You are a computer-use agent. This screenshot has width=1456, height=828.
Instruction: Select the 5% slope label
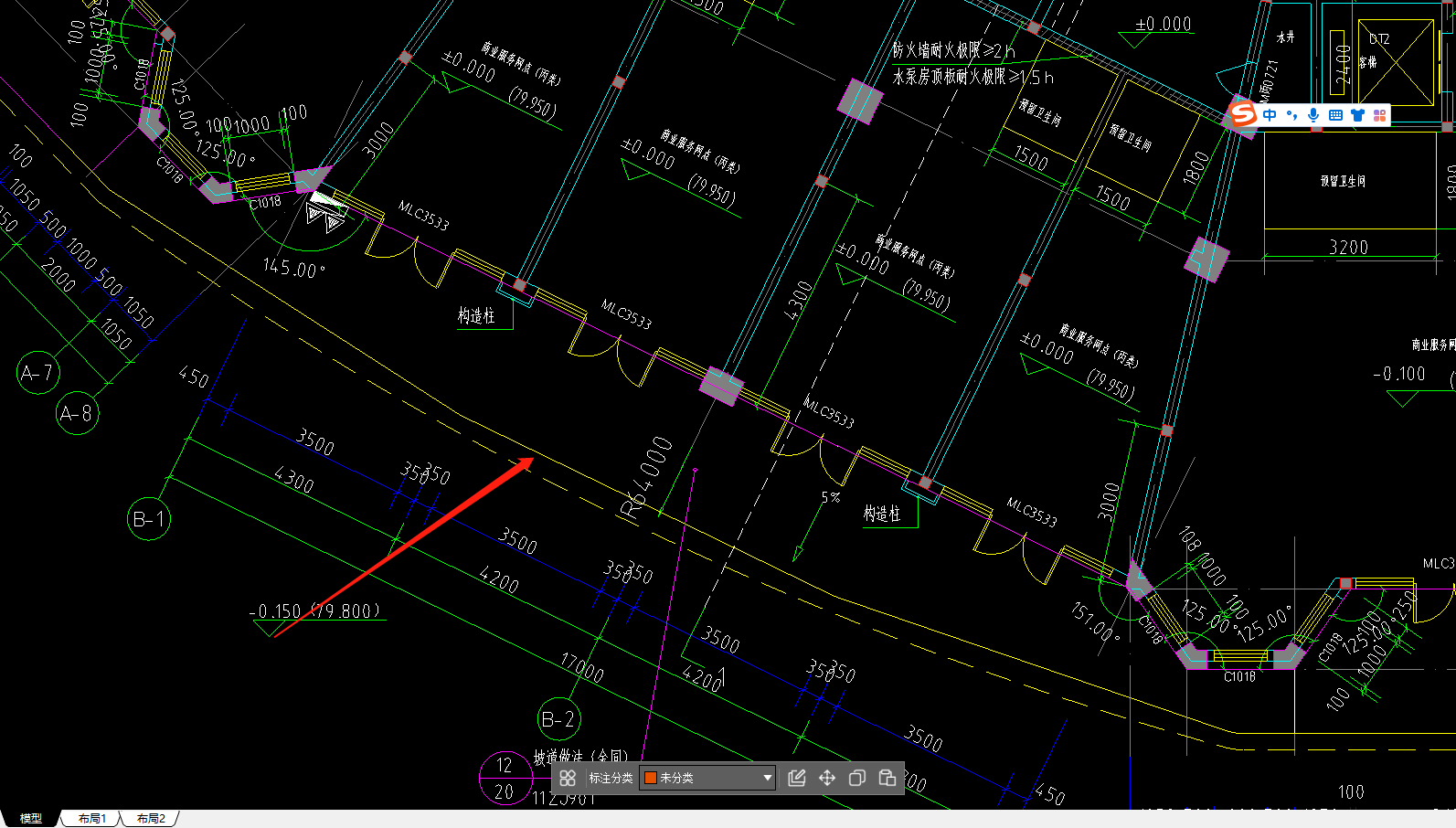(831, 497)
